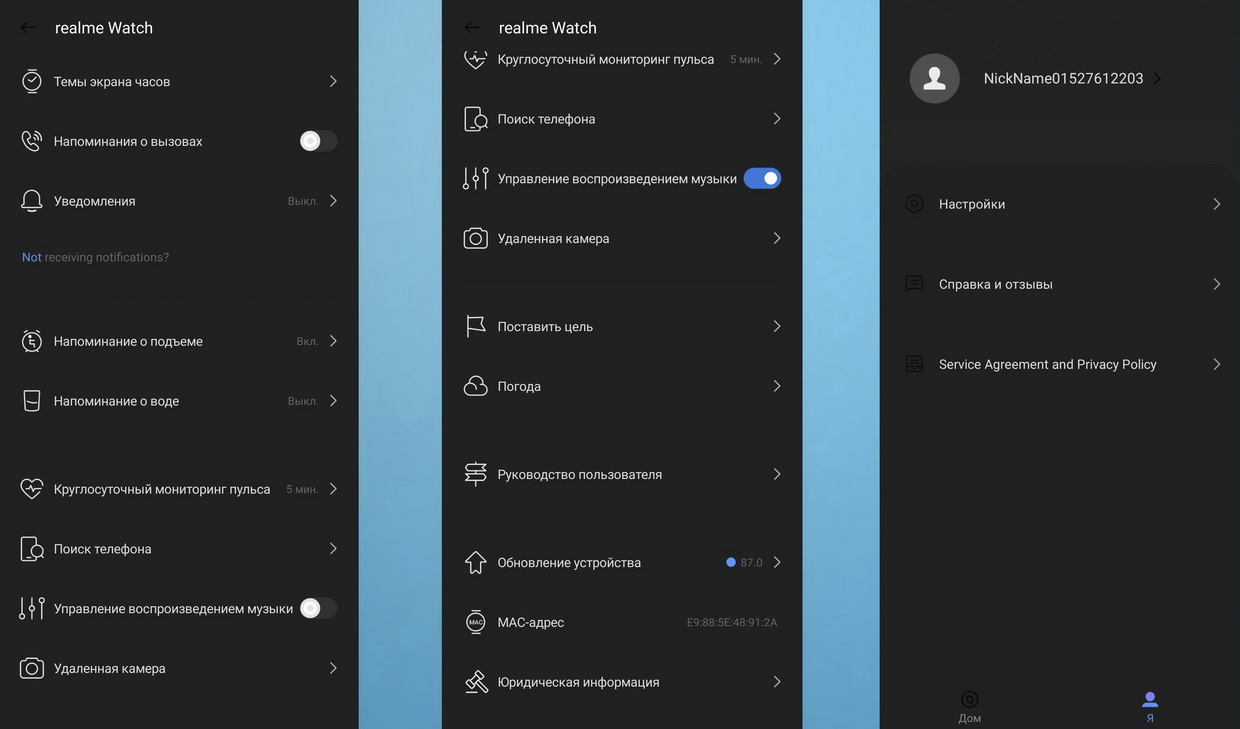Tap 5 мин. value in left panel

(x=302, y=489)
